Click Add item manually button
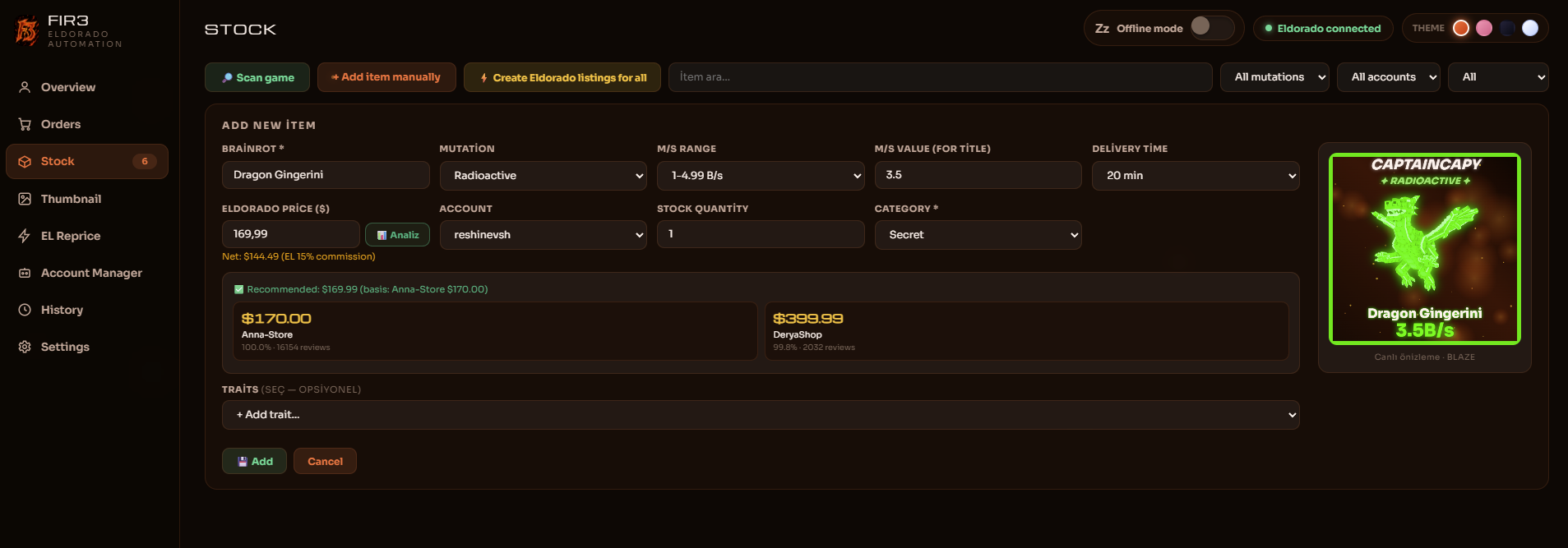 (386, 77)
